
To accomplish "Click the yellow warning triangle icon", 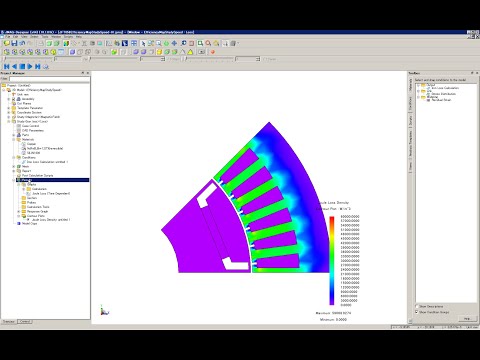I will pos(190,52).
